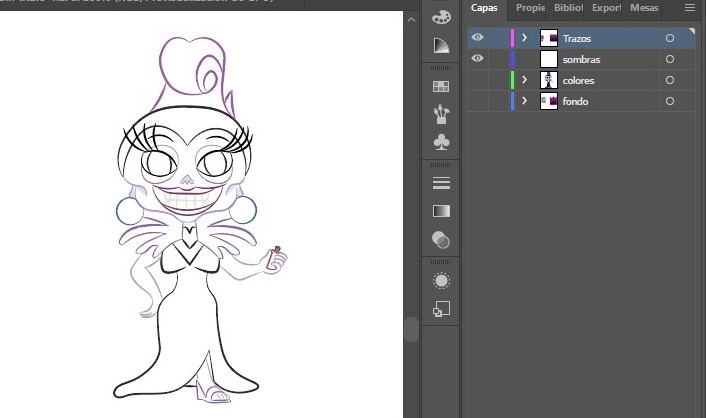
Task: Open the Graphic Styles panel icon
Action: [x=441, y=309]
